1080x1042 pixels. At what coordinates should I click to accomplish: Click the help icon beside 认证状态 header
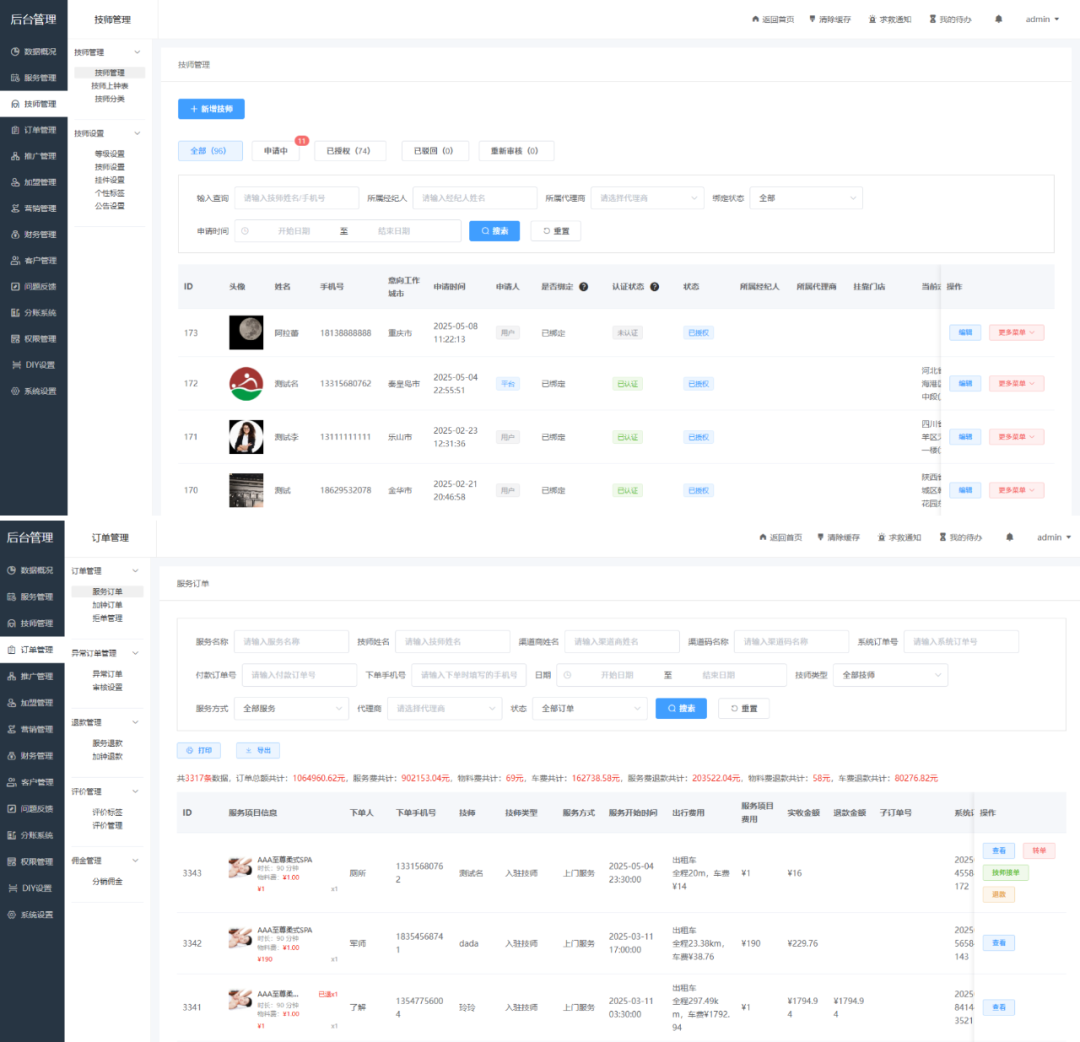pyautogui.click(x=654, y=287)
